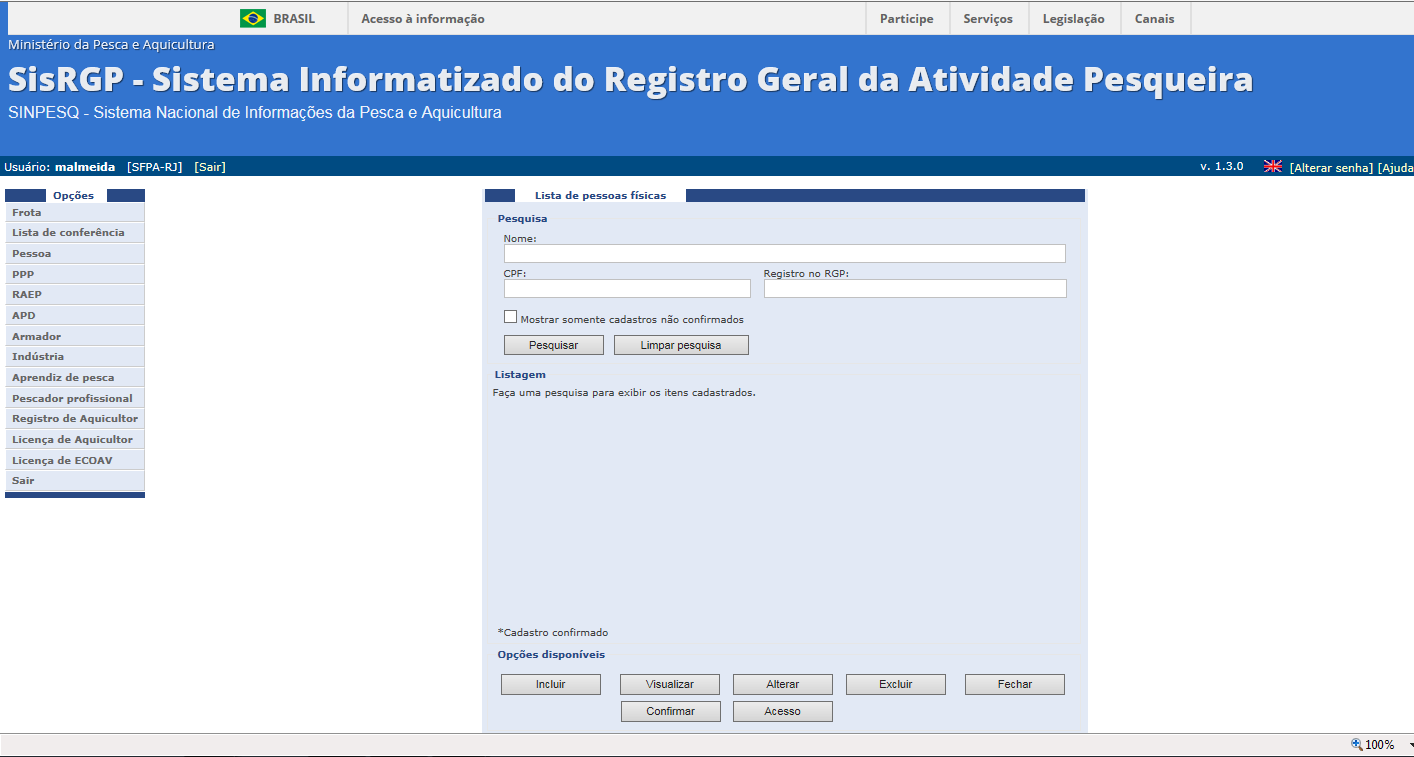This screenshot has width=1414, height=757.
Task: Click the '*Cadastro confirmado' note
Action: tap(553, 632)
